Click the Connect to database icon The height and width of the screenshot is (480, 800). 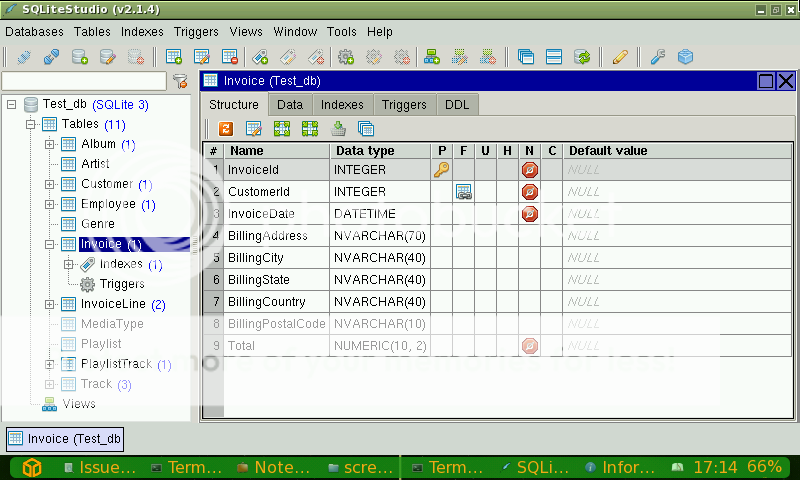point(23,57)
